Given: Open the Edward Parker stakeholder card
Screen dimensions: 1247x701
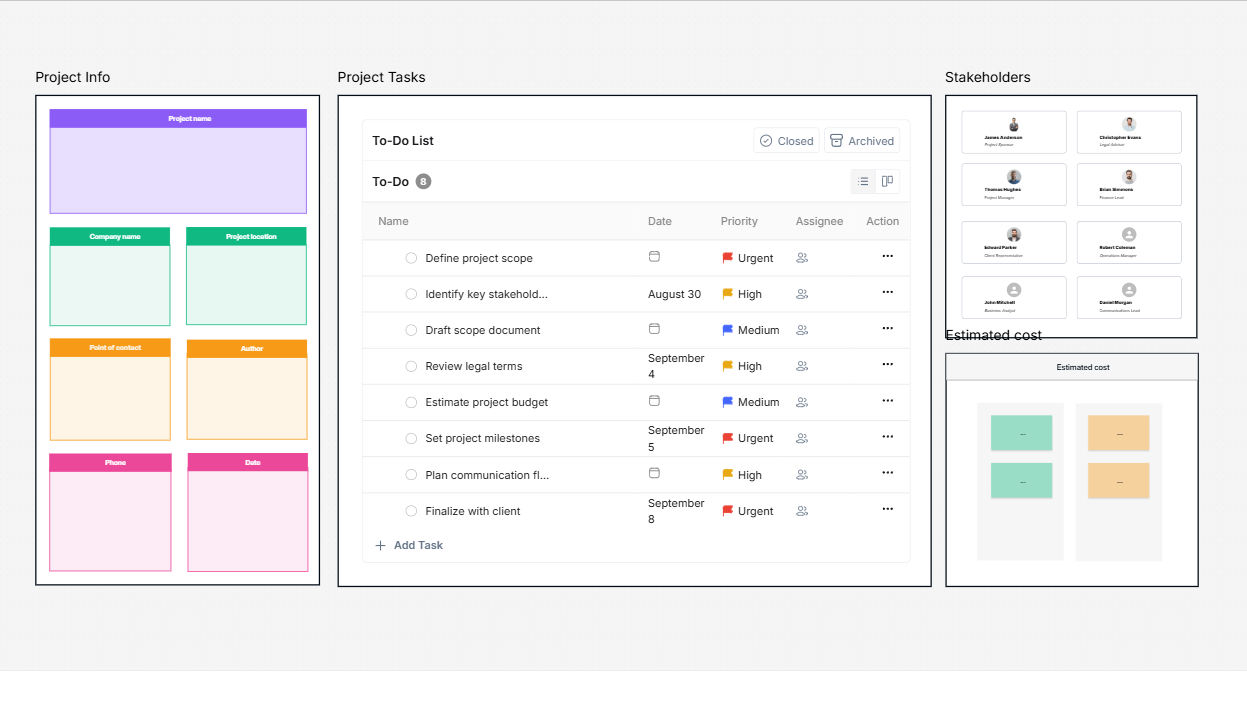Looking at the screenshot, I should point(1014,242).
